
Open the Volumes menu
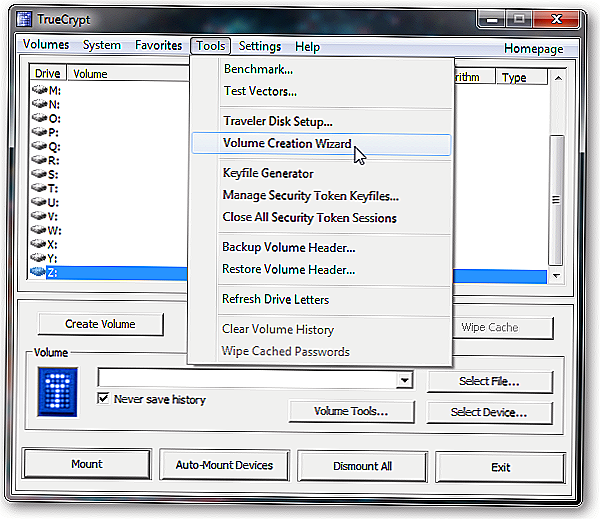(x=46, y=44)
